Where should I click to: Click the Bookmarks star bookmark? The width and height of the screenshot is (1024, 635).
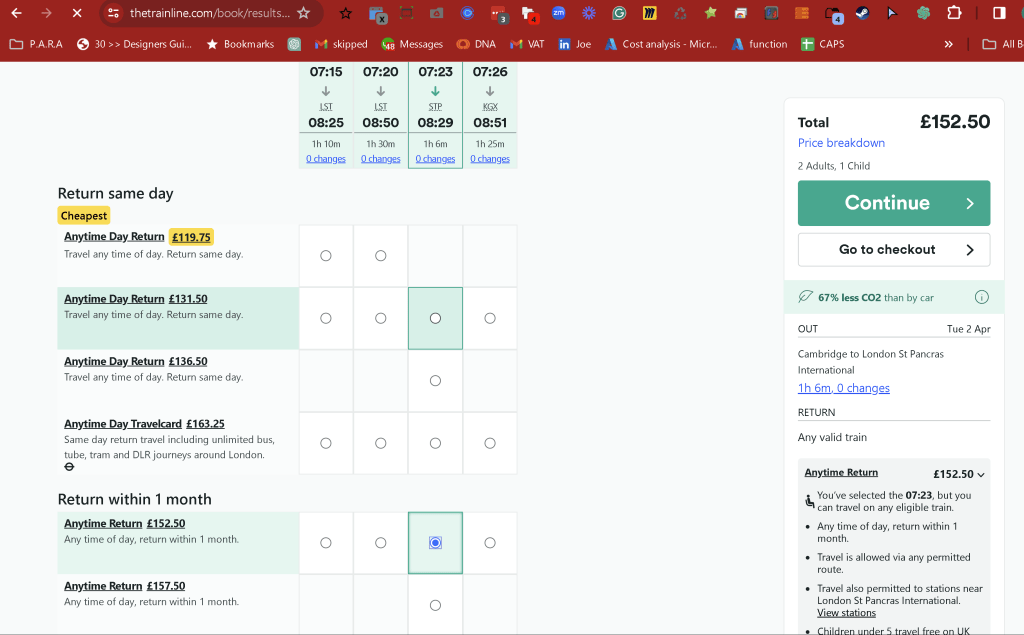(x=240, y=44)
